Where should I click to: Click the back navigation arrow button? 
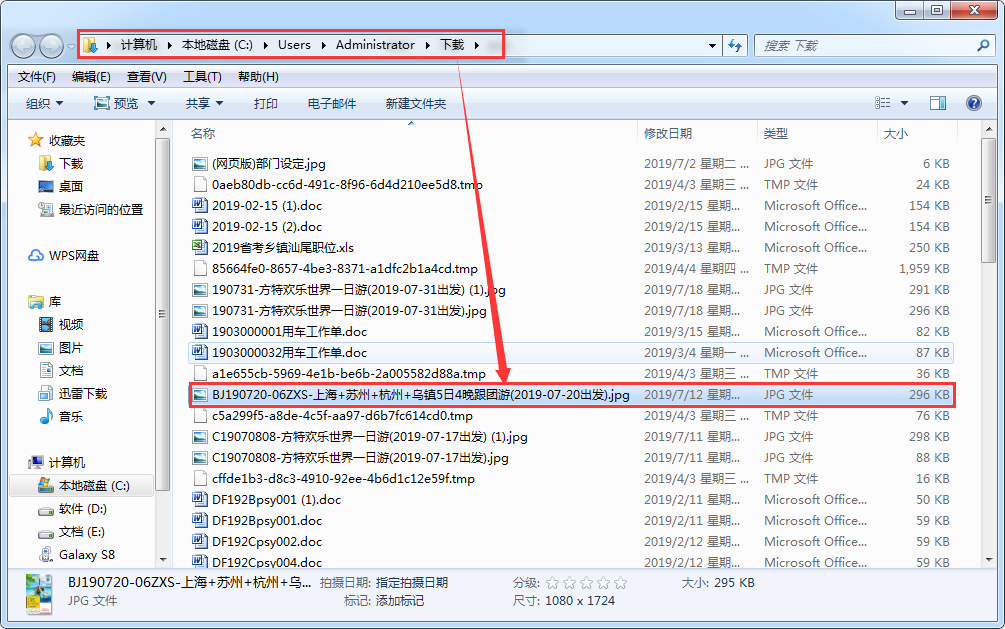pos(24,45)
